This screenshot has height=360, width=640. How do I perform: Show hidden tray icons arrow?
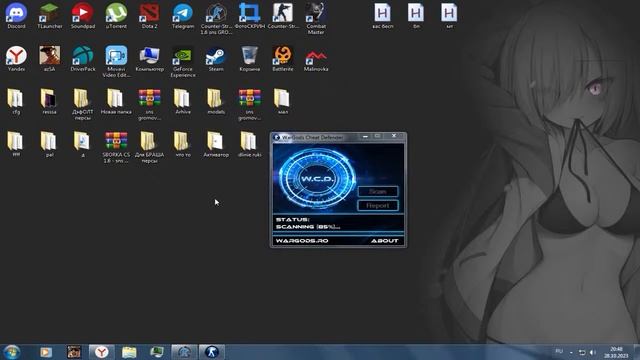click(x=571, y=352)
